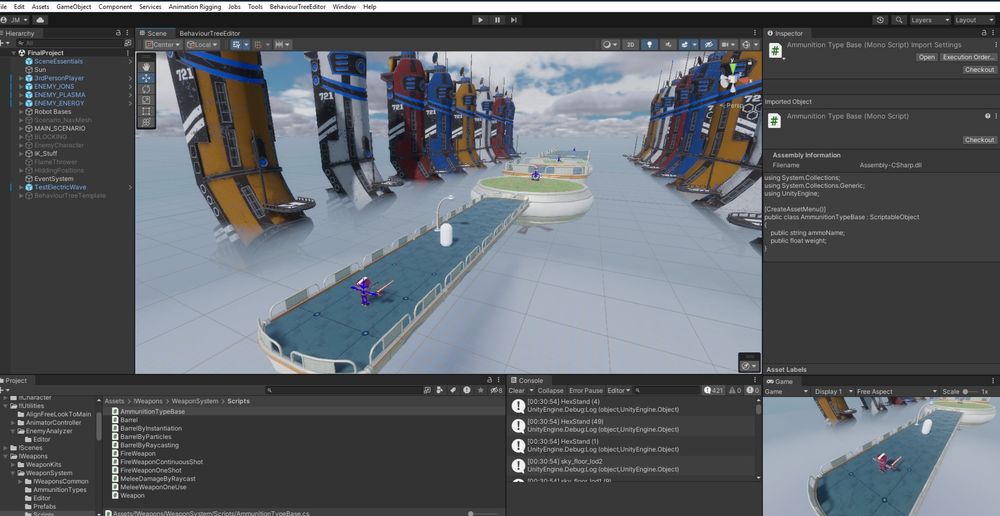Image resolution: width=1000 pixels, height=516 pixels.
Task: Toggle 2D view mode in Scene
Action: pos(630,45)
